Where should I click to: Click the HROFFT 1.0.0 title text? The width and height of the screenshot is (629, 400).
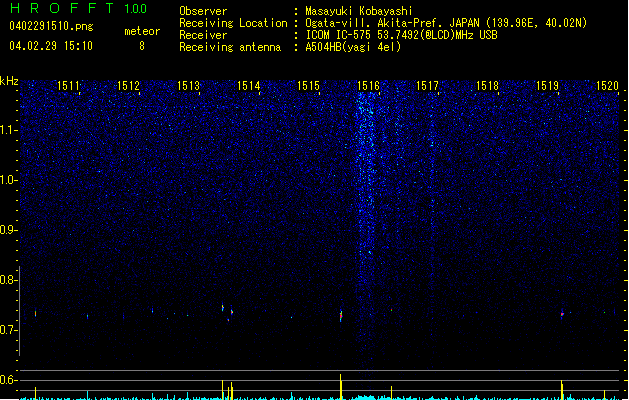79,8
